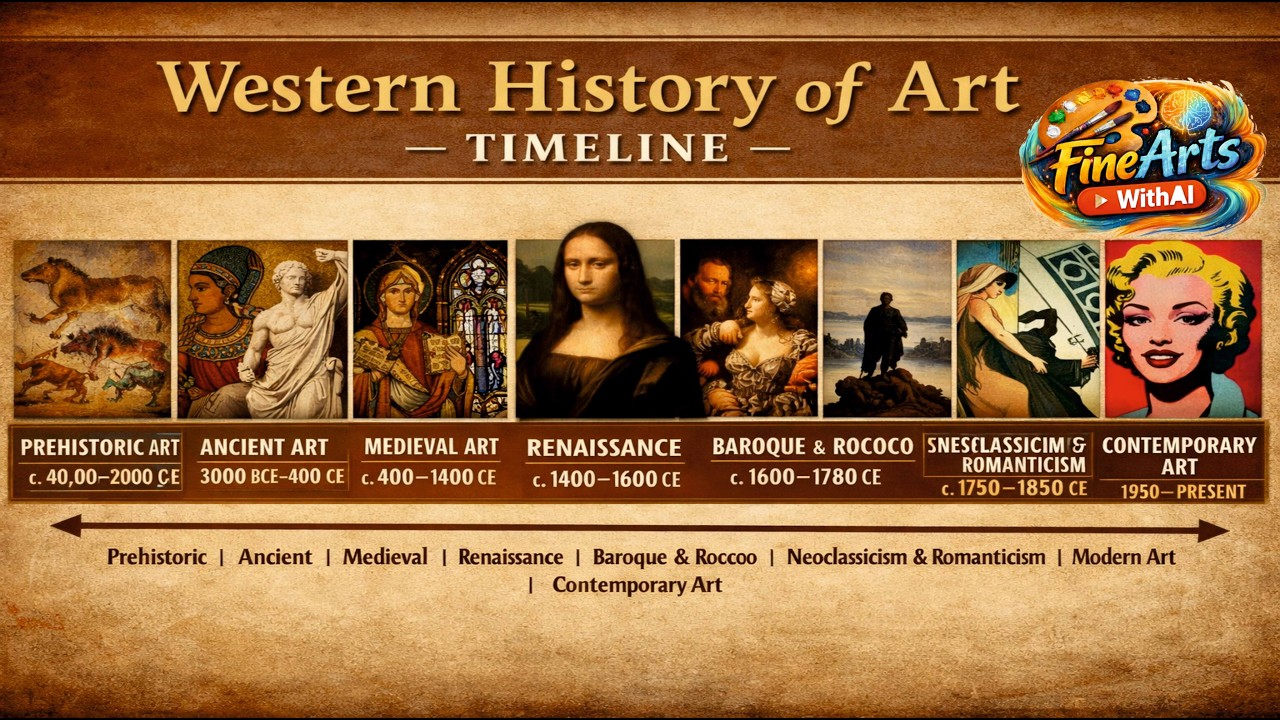Click the ROMANTICISM heading label

1023,465
